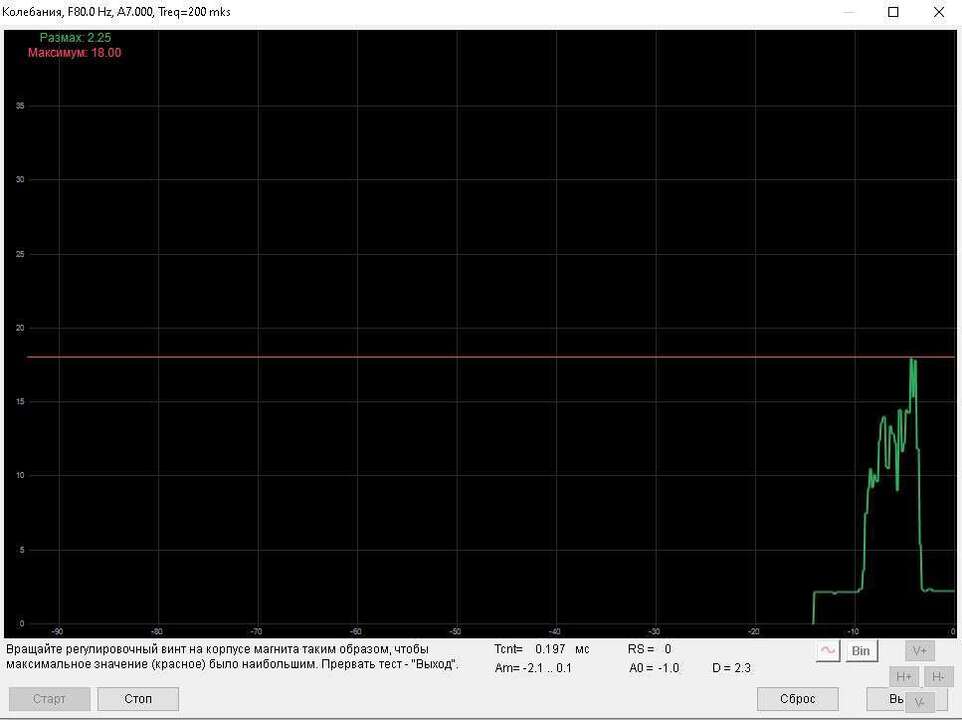Select the sine wave display mode icon

[x=827, y=650]
